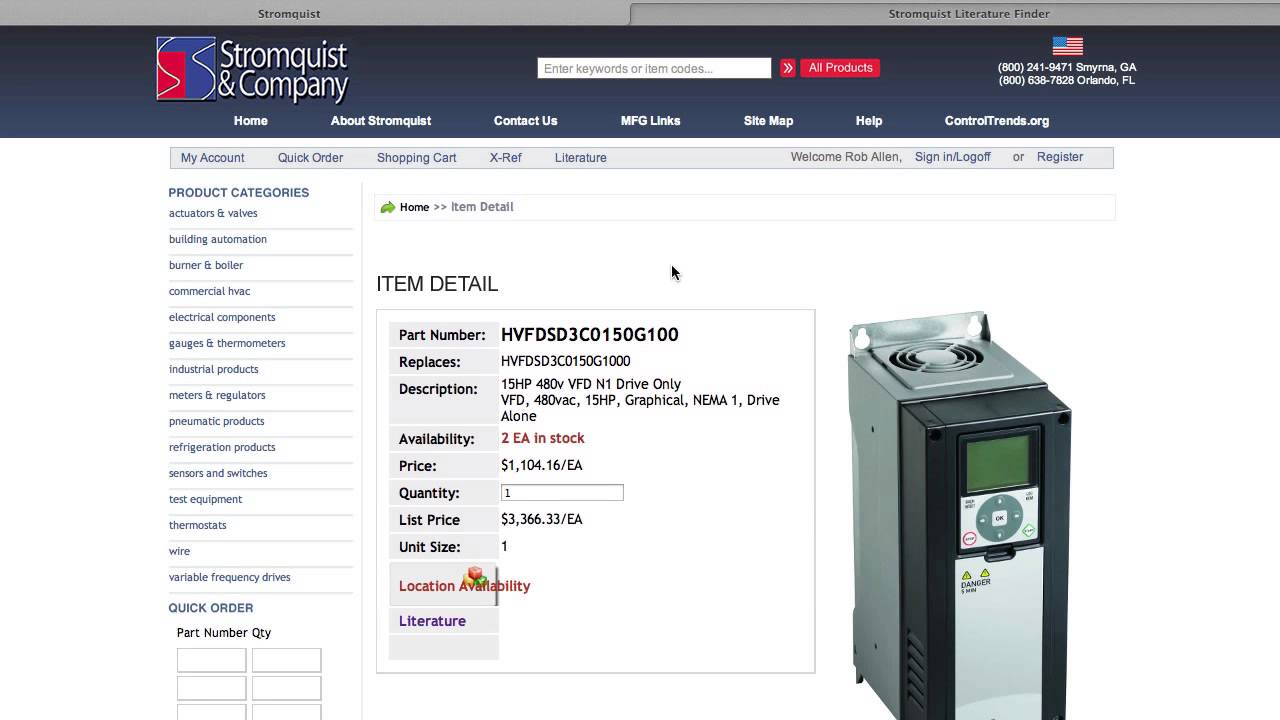Click the US flag icon
Image resolution: width=1280 pixels, height=720 pixels.
[1067, 46]
